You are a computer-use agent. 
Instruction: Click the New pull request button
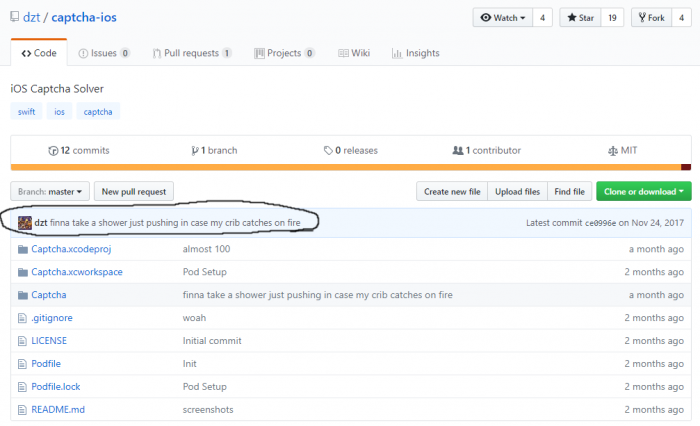tap(134, 192)
